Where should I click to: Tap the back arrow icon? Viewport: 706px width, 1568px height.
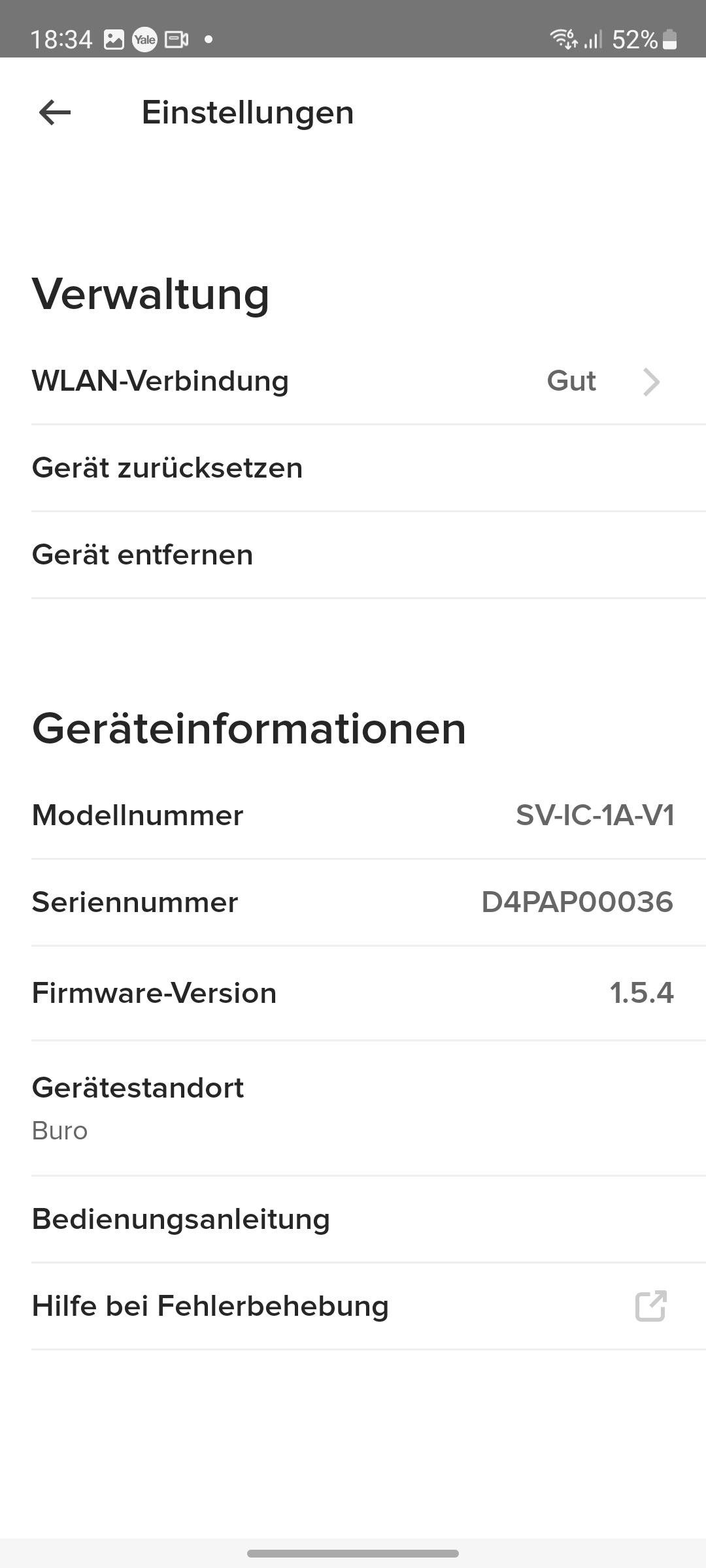(x=55, y=112)
